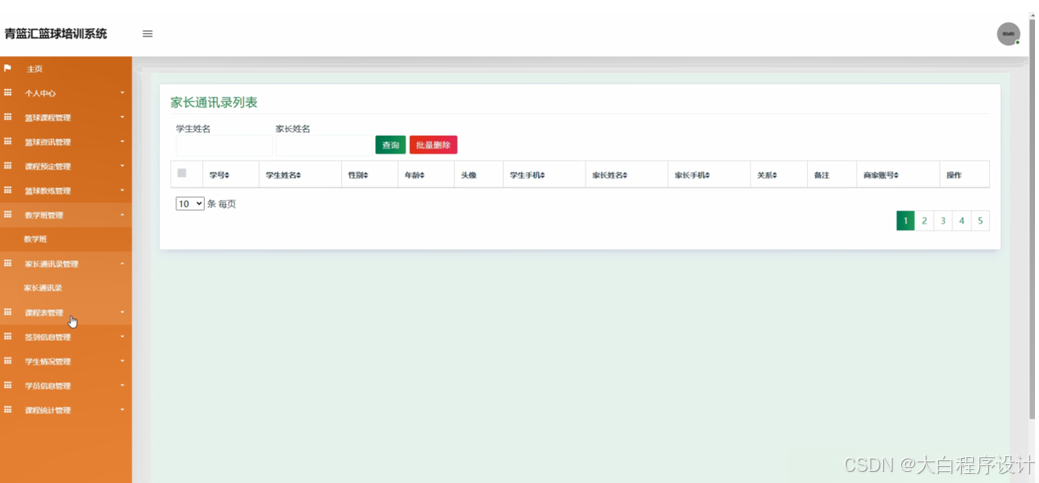
Task: Open the user avatar in top right
Action: tap(1008, 34)
